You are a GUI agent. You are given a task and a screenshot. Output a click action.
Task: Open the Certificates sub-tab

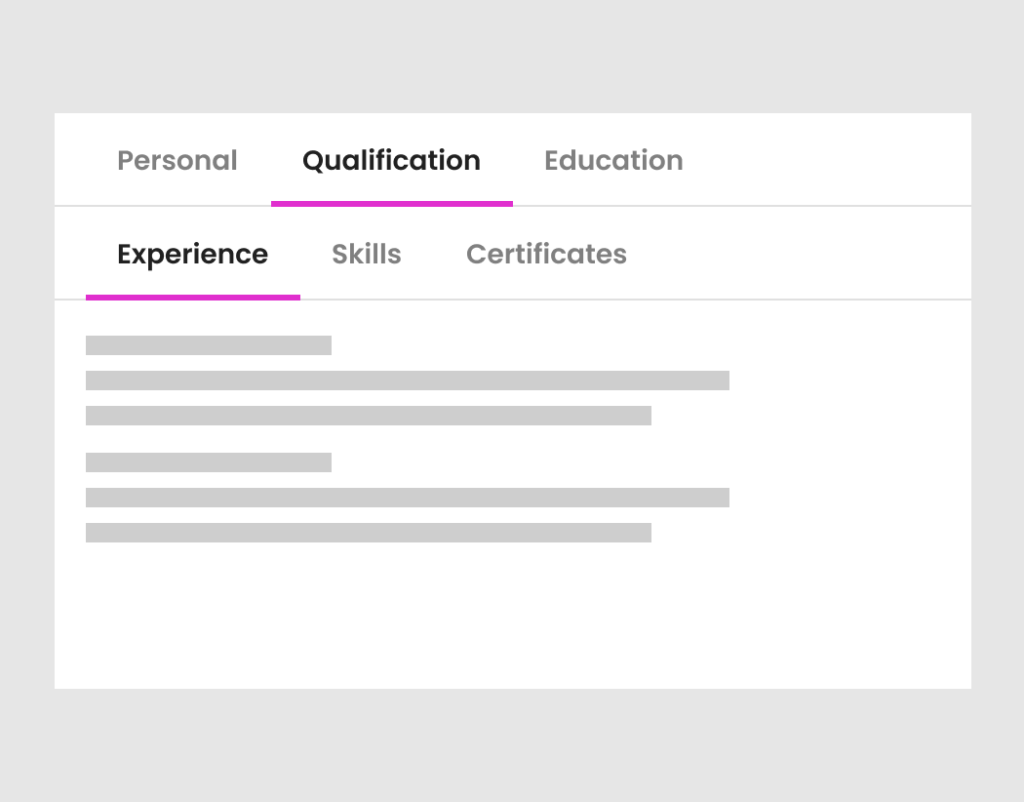545,254
